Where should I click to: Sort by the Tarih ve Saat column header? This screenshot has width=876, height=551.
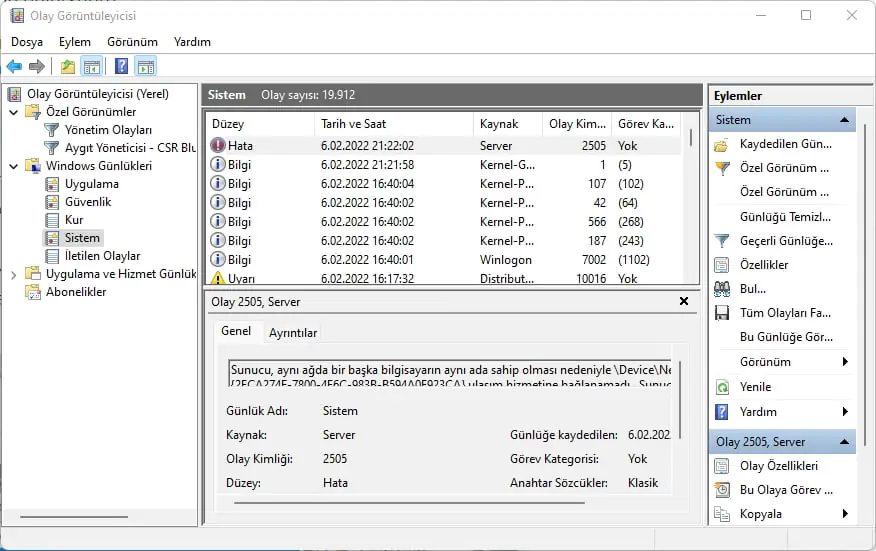coord(394,124)
